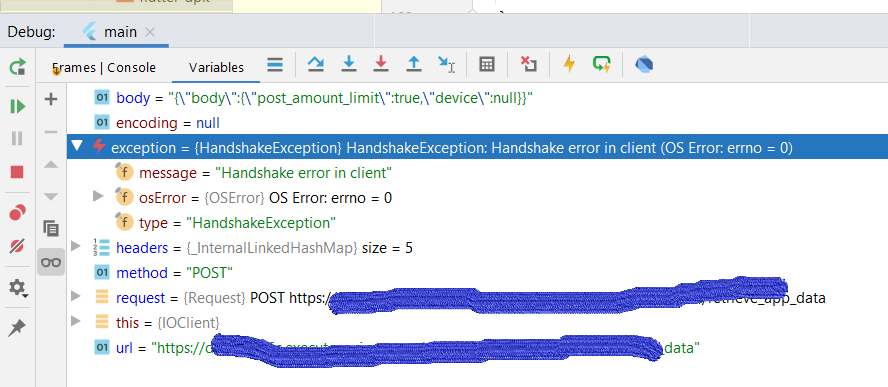Click Force Step Into red arrow
This screenshot has height=387, width=888.
click(x=381, y=64)
